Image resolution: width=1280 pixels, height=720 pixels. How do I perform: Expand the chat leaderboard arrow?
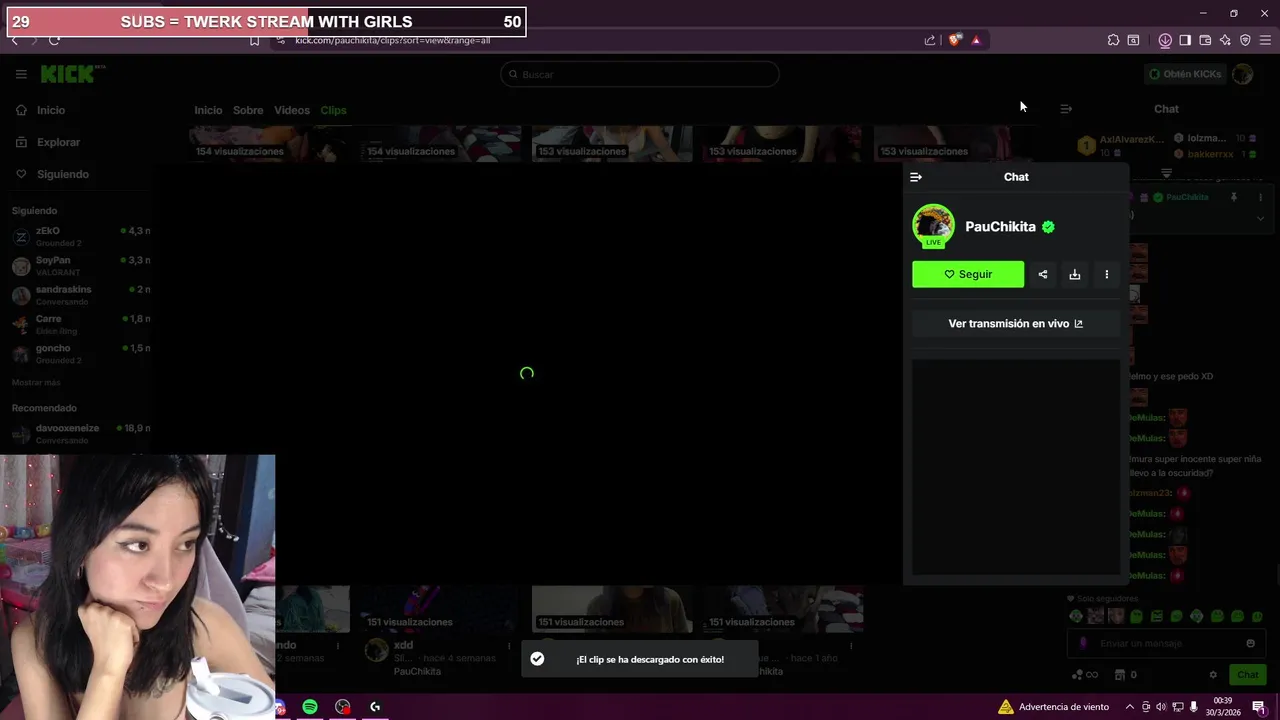(x=1166, y=173)
